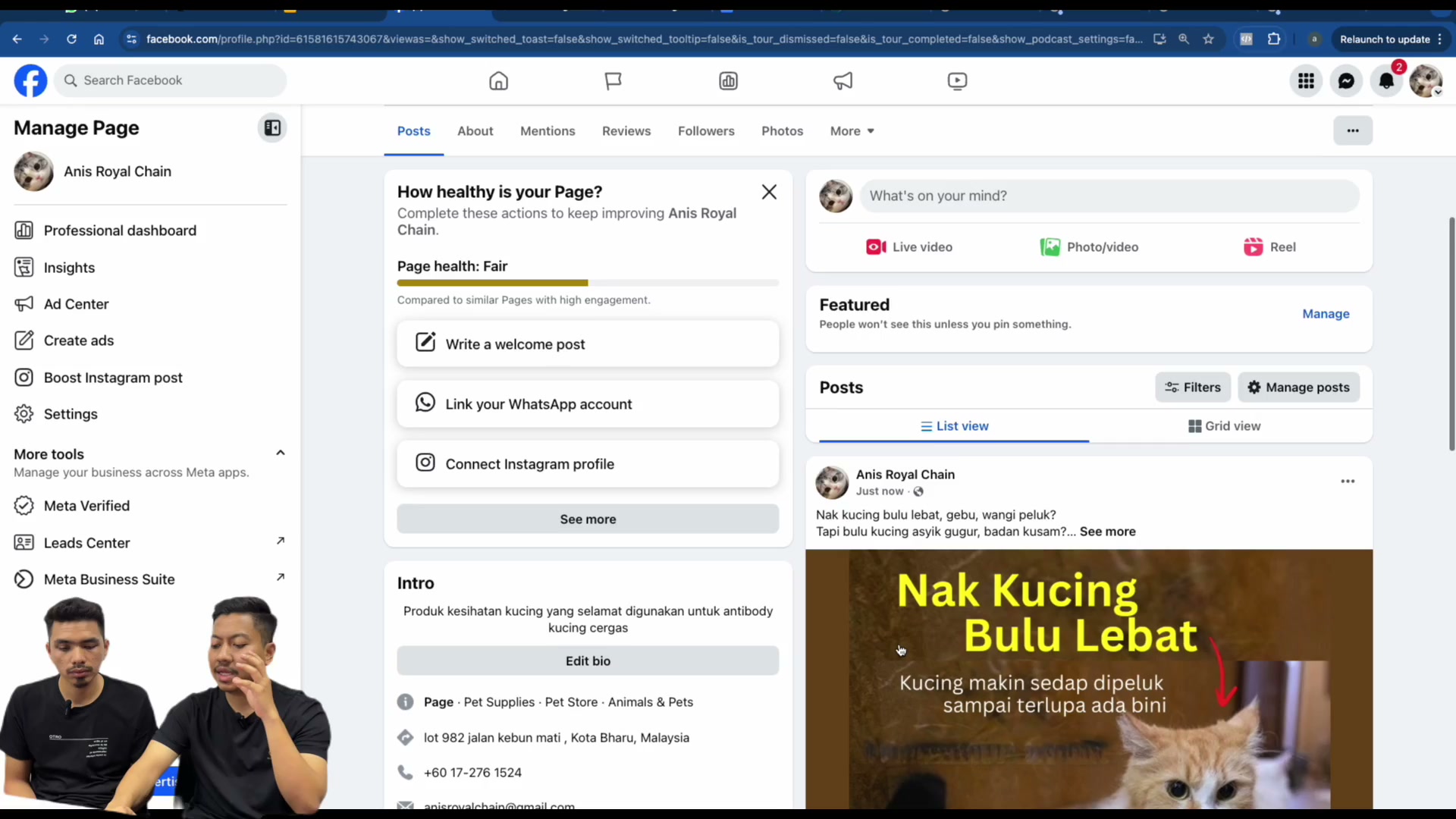The height and width of the screenshot is (819, 1456).
Task: Open the Video tab icon
Action: [x=957, y=81]
